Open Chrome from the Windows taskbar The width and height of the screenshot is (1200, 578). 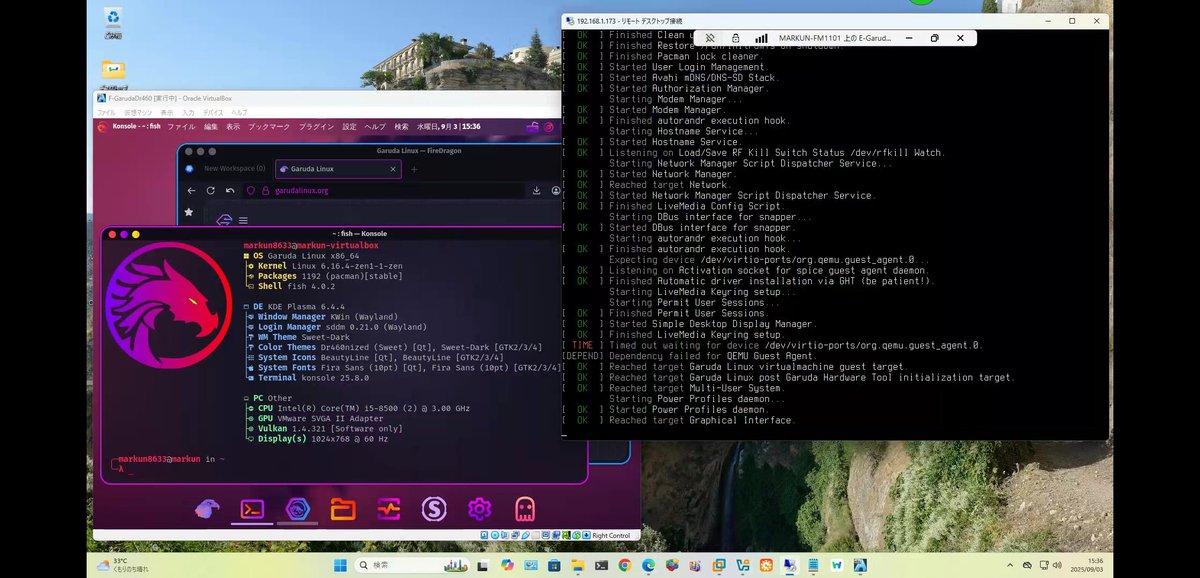pyautogui.click(x=623, y=565)
